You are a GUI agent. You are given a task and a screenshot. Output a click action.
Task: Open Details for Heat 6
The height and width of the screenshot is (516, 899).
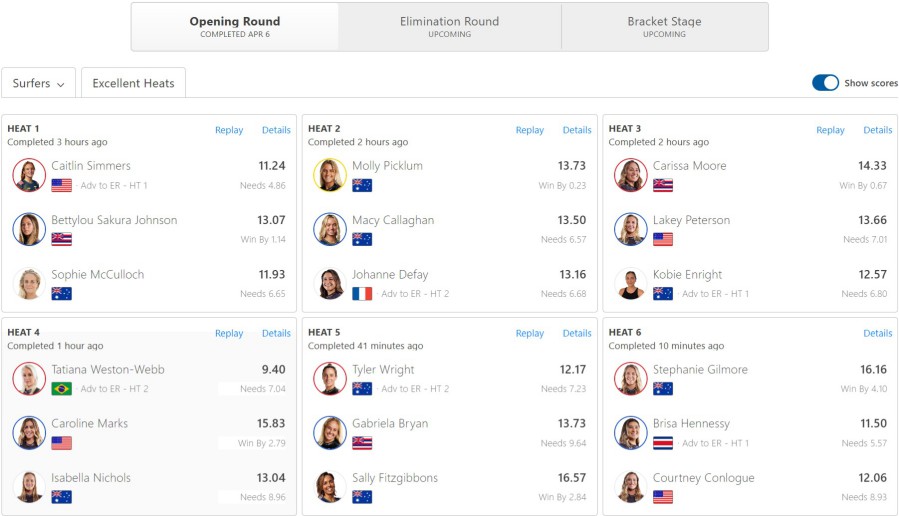[x=878, y=333]
